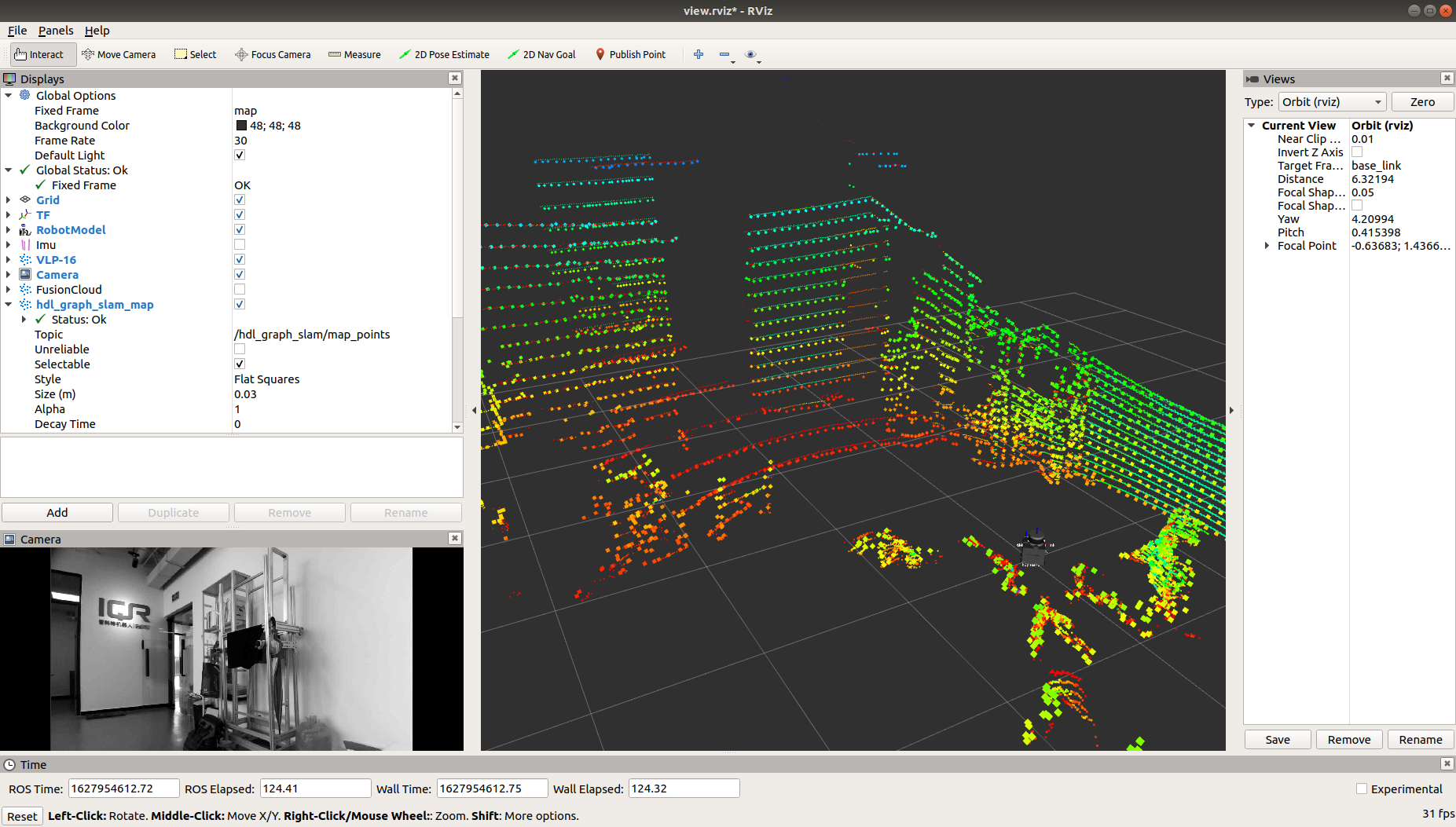Image resolution: width=1456 pixels, height=827 pixels.
Task: Expand the Status: Ok row
Action: tap(24, 319)
